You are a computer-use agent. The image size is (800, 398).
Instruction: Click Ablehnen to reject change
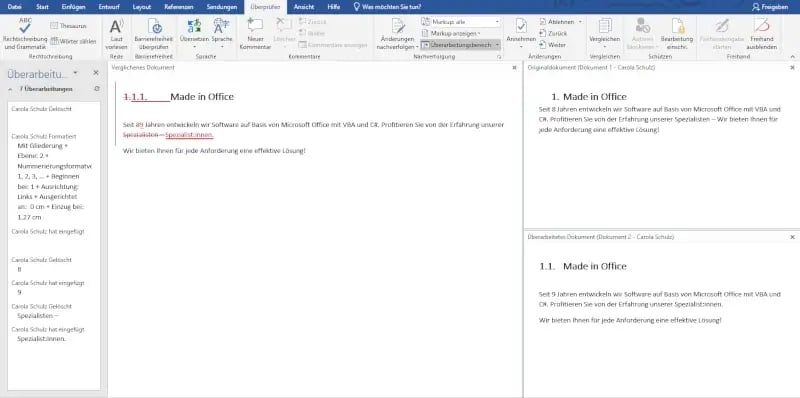tap(557, 21)
